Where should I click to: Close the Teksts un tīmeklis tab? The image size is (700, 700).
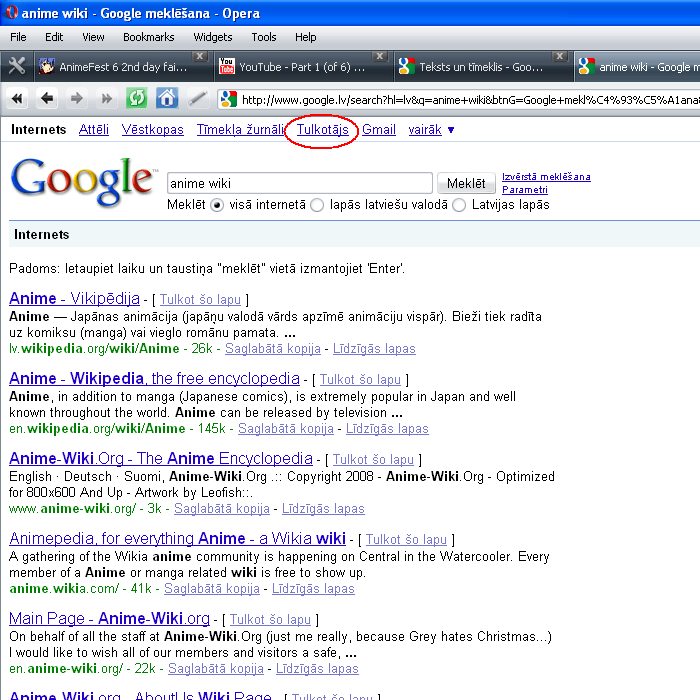[x=559, y=56]
